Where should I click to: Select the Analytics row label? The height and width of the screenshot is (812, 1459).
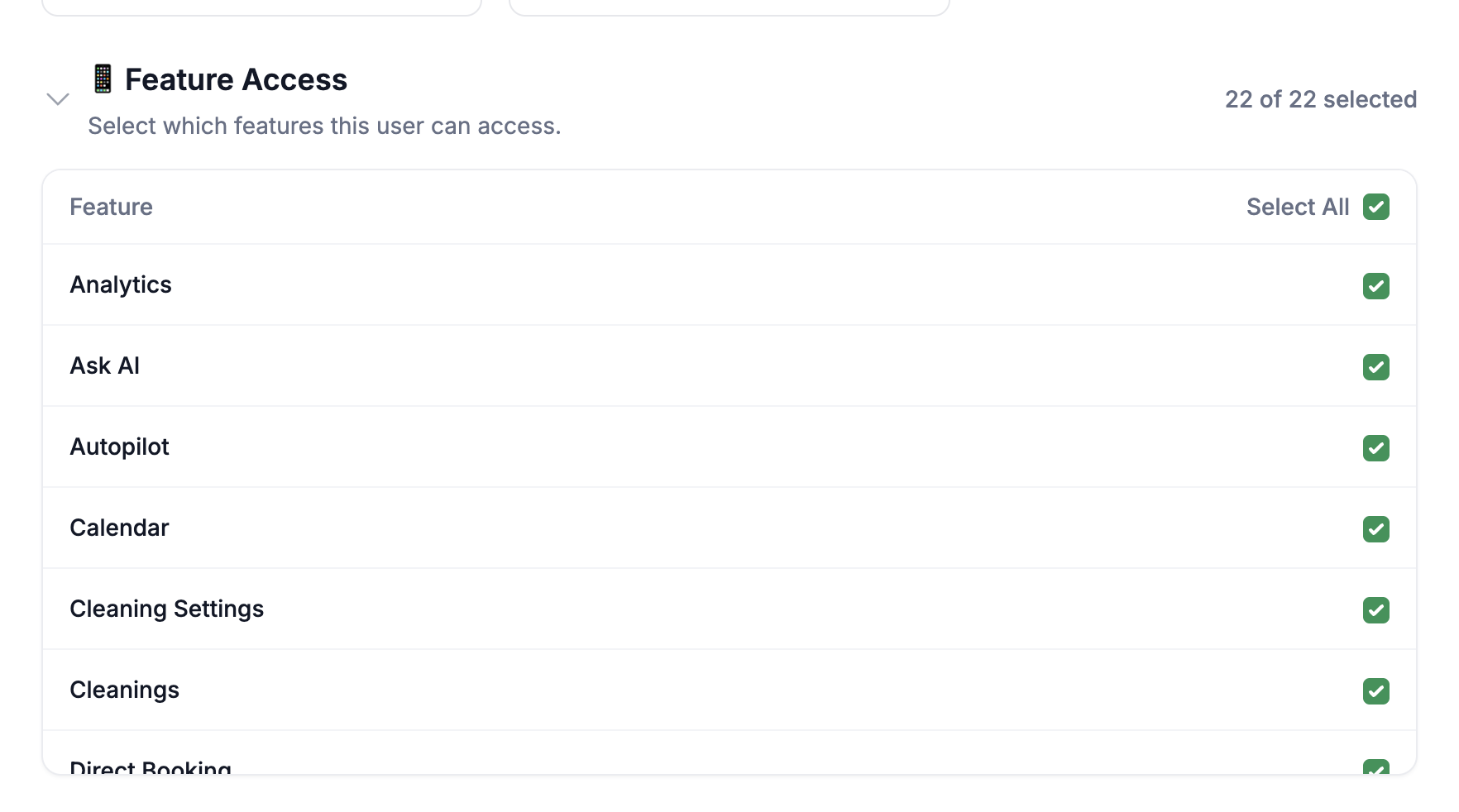click(x=121, y=284)
